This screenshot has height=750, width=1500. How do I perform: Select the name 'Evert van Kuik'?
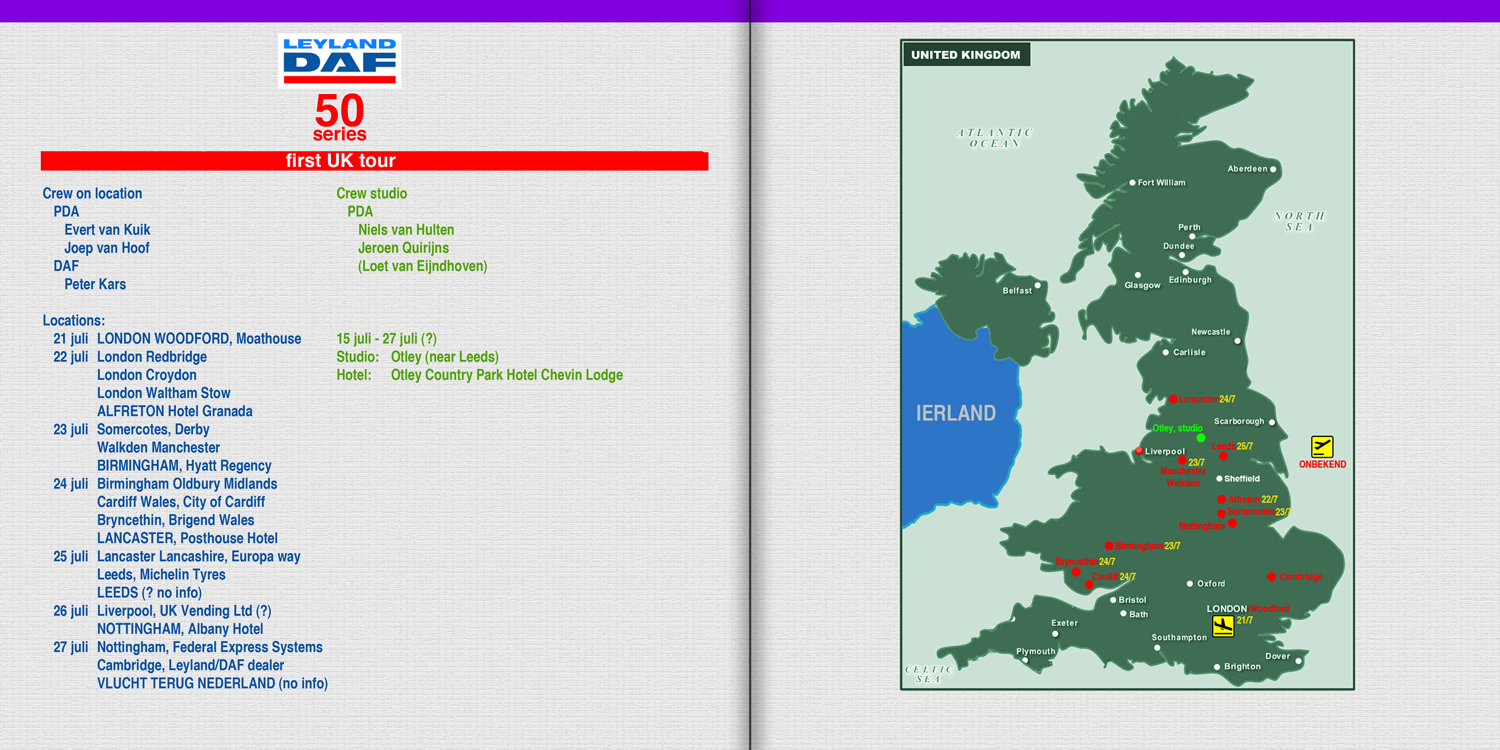pyautogui.click(x=107, y=230)
